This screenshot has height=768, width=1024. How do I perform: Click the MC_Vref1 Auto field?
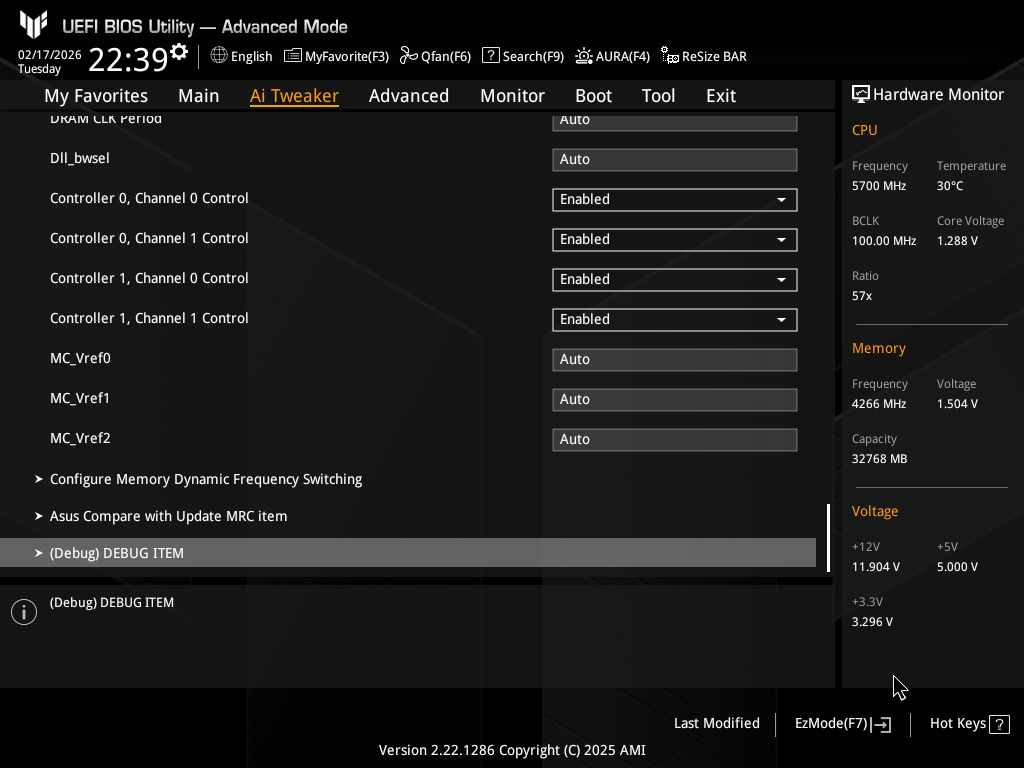point(675,400)
